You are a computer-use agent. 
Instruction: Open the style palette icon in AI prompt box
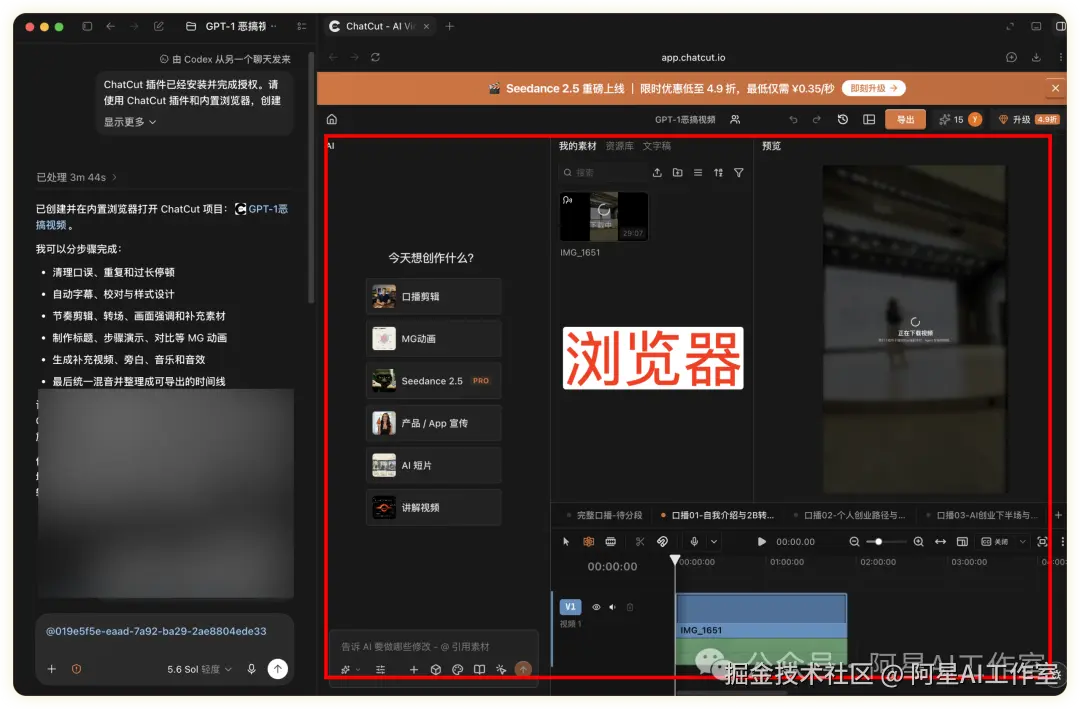tap(457, 669)
